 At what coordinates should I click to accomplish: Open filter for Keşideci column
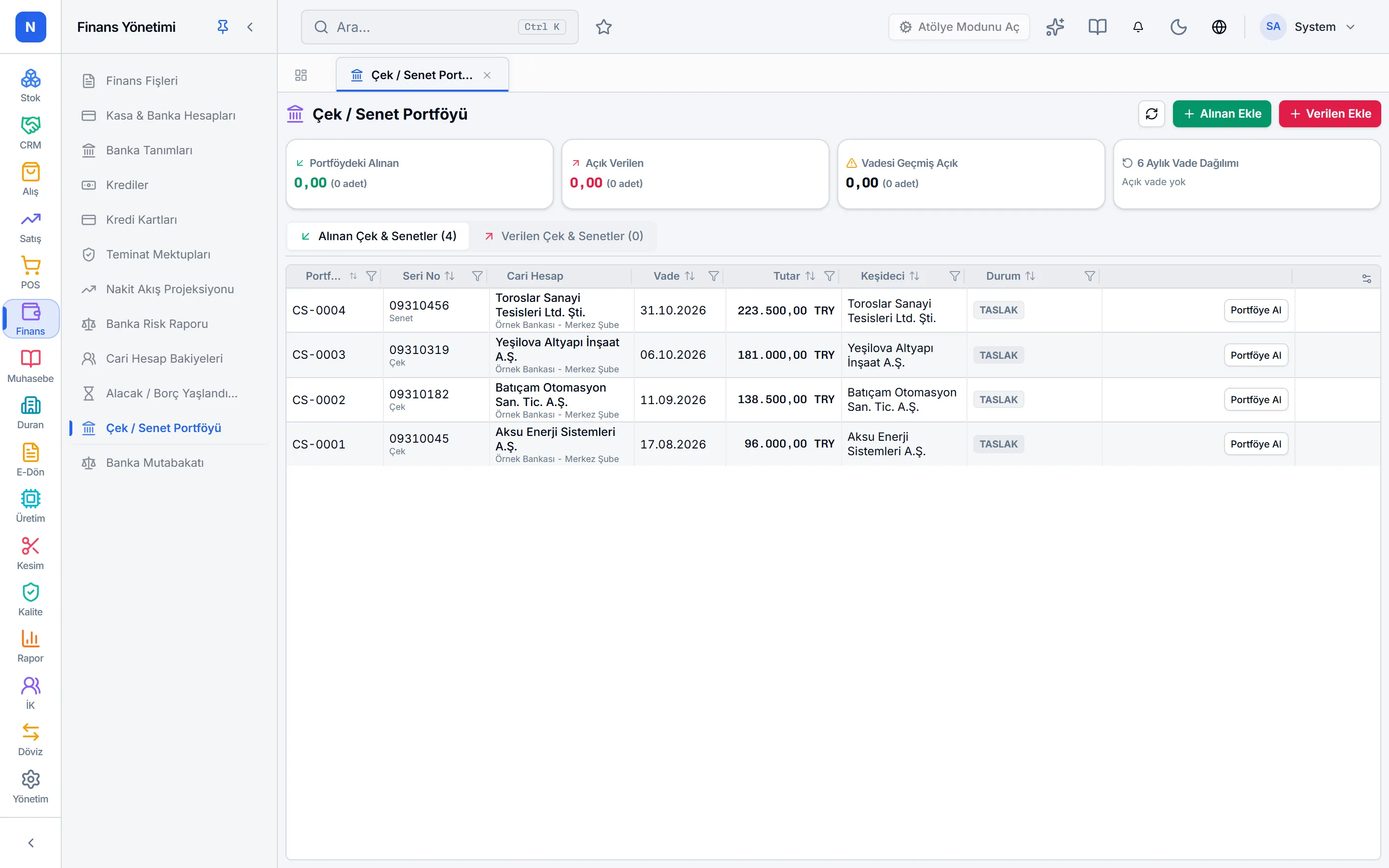coord(954,276)
